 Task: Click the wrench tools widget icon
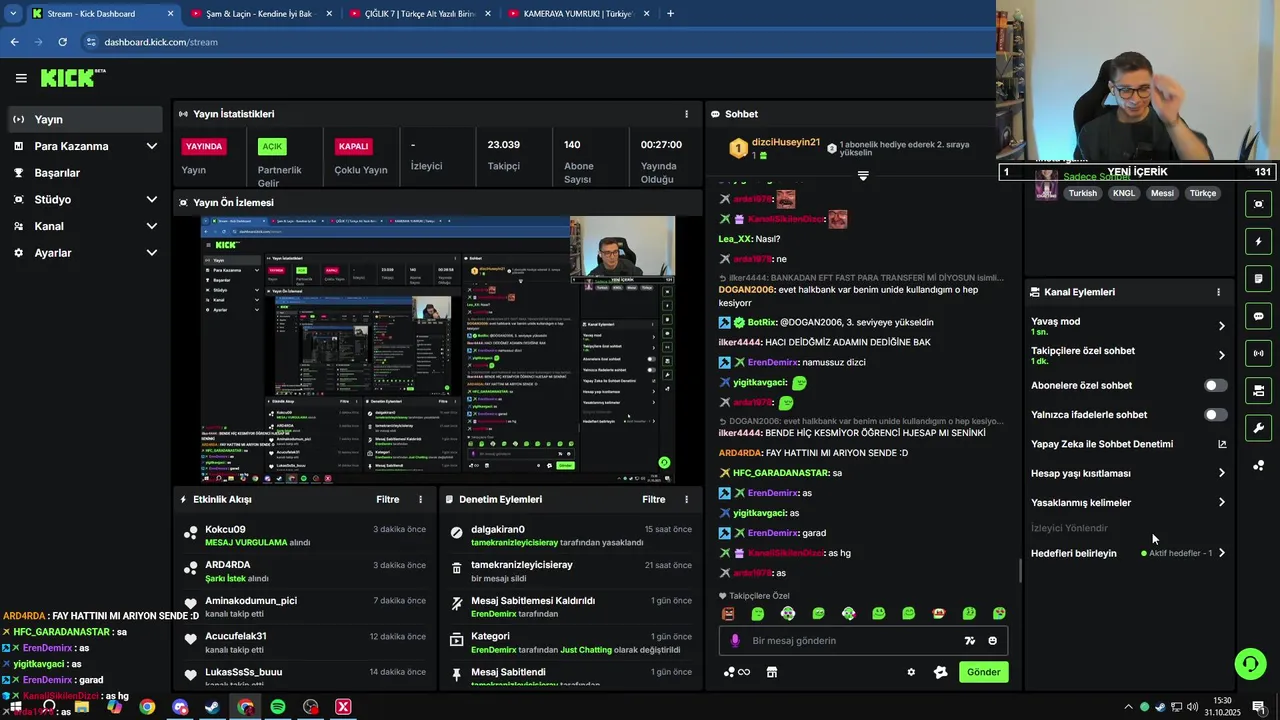(1258, 428)
